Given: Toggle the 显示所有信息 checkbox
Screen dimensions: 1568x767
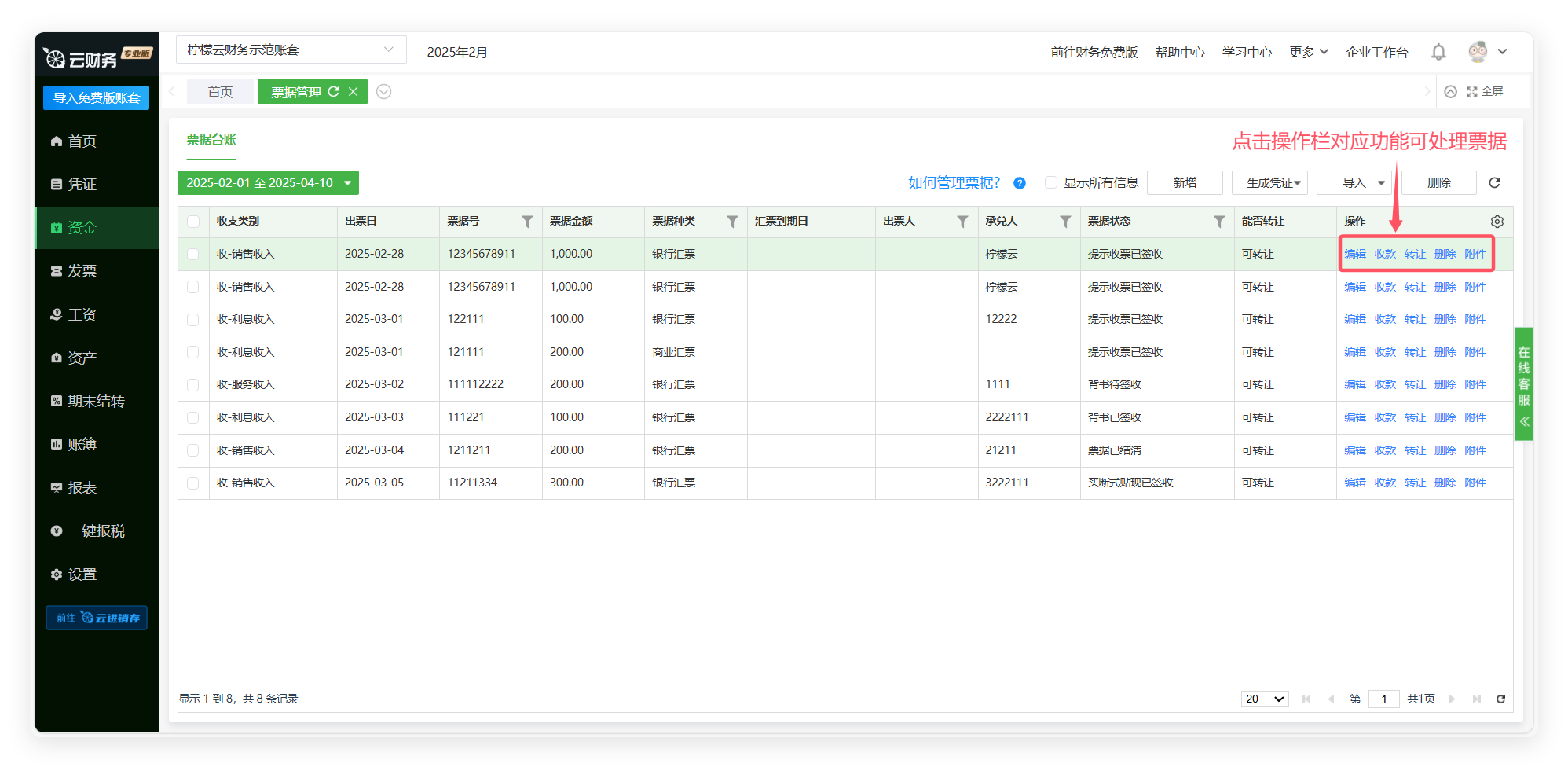Looking at the screenshot, I should (x=1051, y=182).
